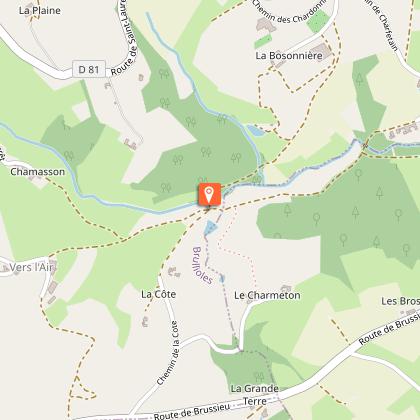The width and height of the screenshot is (420, 420).
Task: Select the La Côte place name
Action: [x=158, y=294]
